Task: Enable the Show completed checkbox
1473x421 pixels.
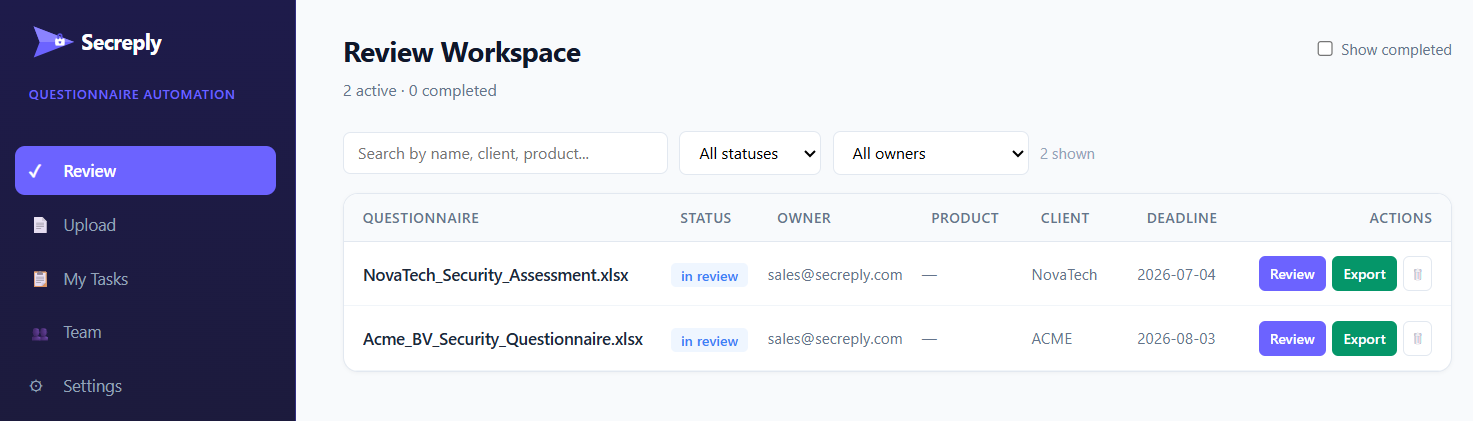Action: [1325, 49]
